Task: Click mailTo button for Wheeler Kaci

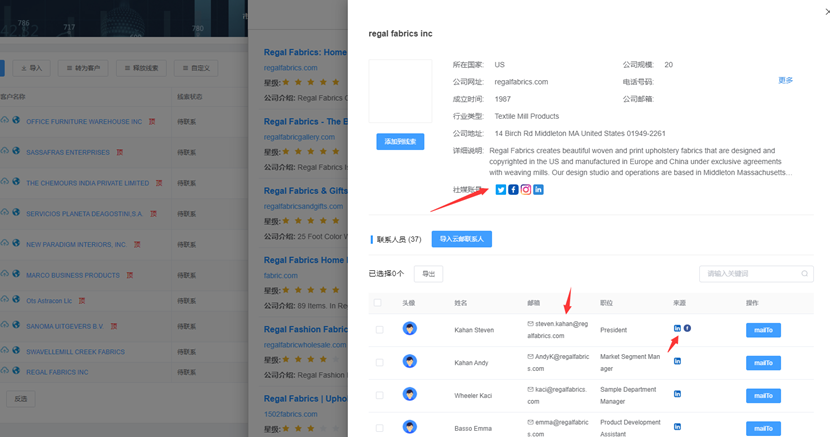Action: point(763,396)
